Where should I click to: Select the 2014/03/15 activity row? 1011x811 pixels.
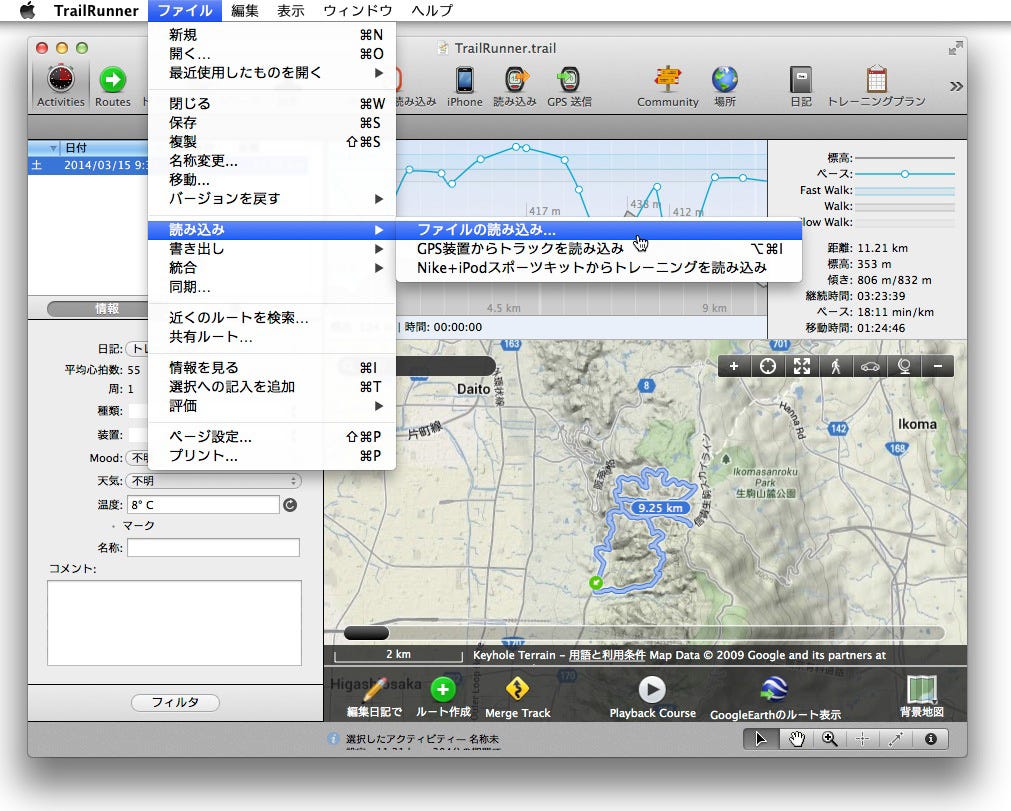[x=88, y=165]
